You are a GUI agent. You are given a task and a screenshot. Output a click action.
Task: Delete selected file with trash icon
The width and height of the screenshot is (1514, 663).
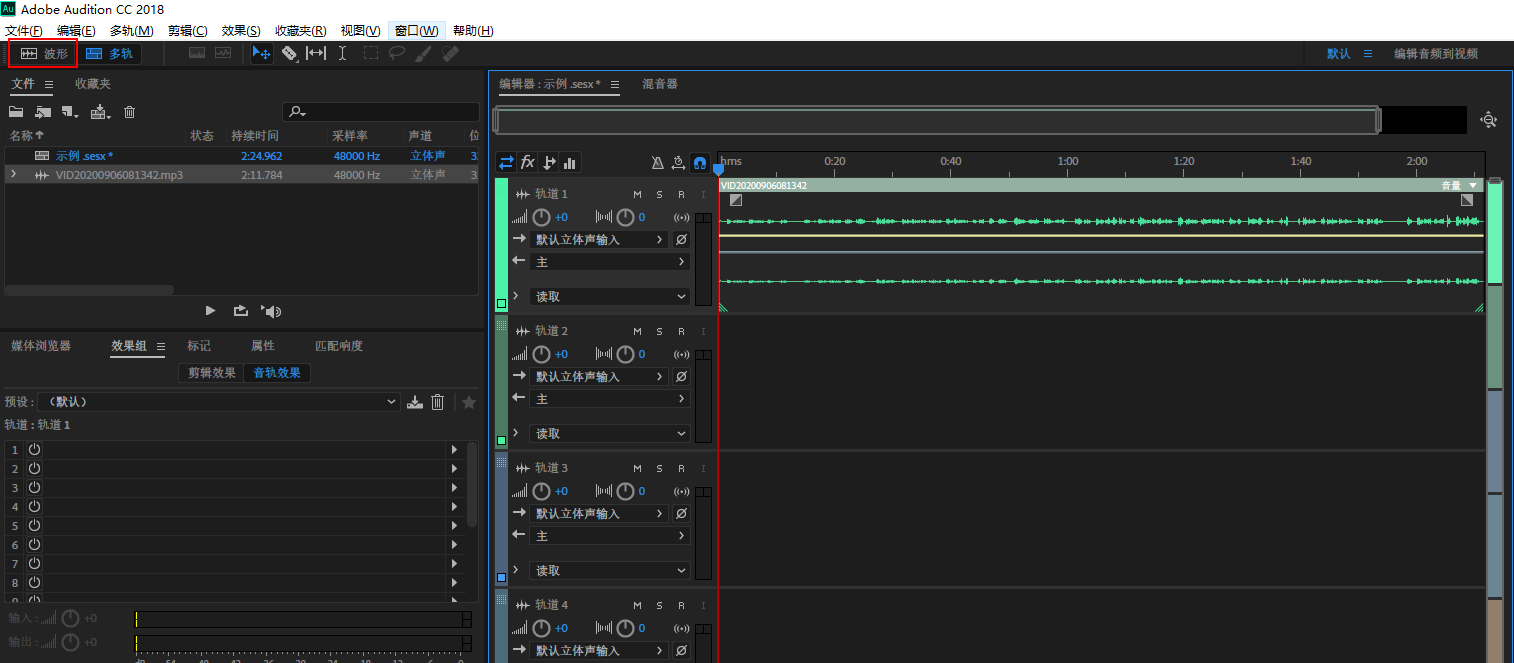[x=129, y=112]
